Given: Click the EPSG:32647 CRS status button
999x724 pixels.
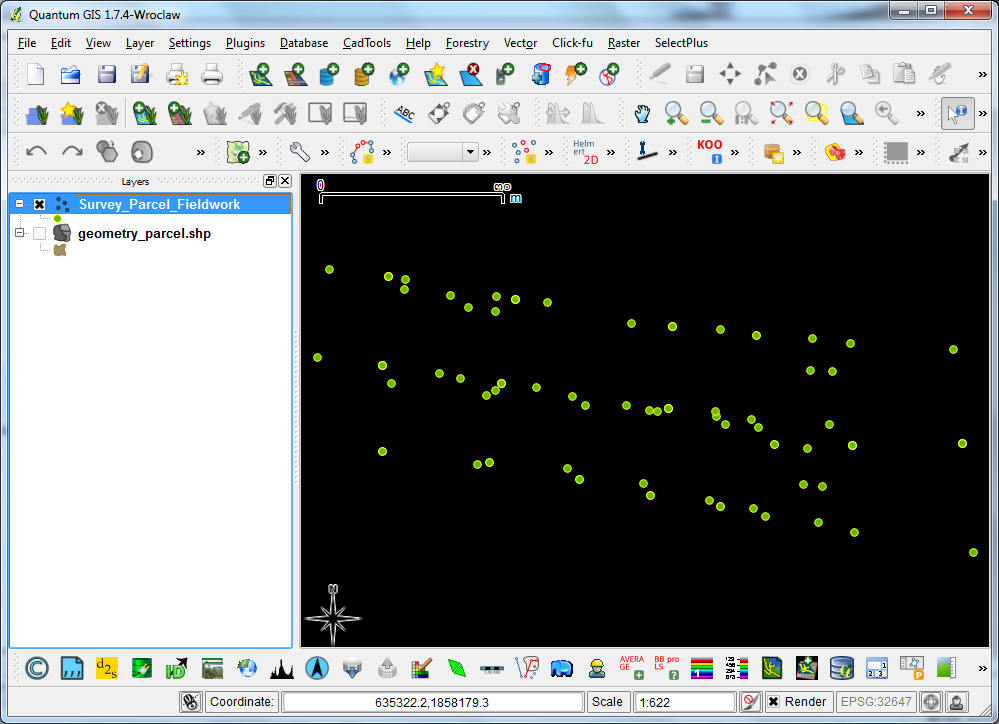Looking at the screenshot, I should coord(876,702).
